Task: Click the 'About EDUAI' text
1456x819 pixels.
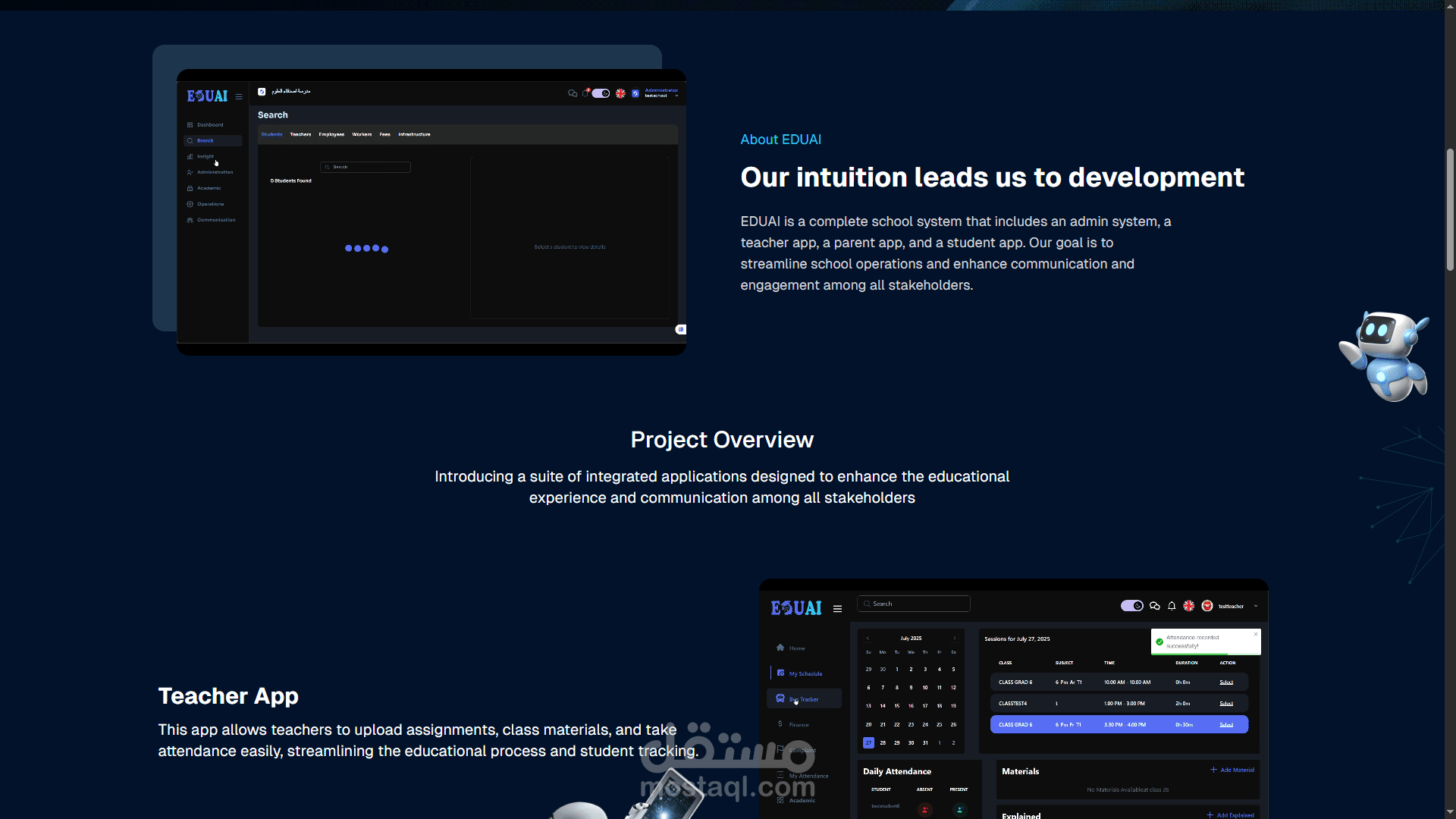Action: (781, 140)
